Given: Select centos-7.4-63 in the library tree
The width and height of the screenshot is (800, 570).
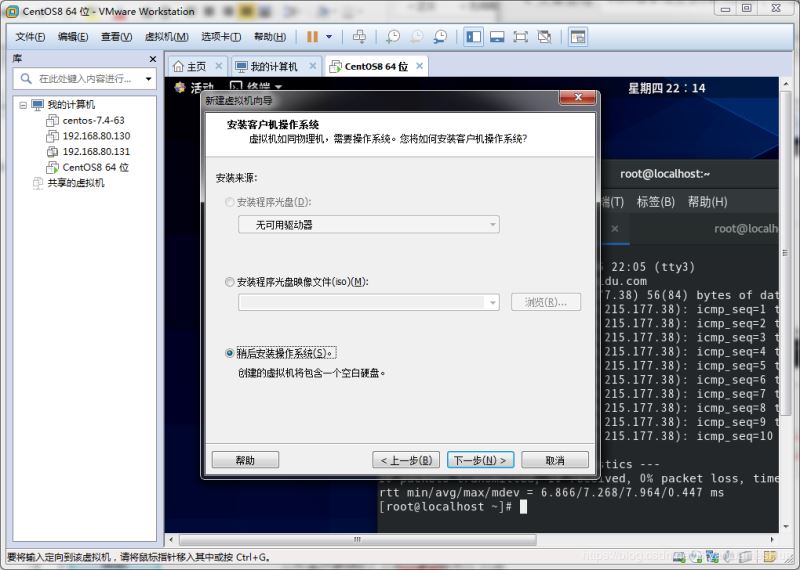Looking at the screenshot, I should [93, 120].
